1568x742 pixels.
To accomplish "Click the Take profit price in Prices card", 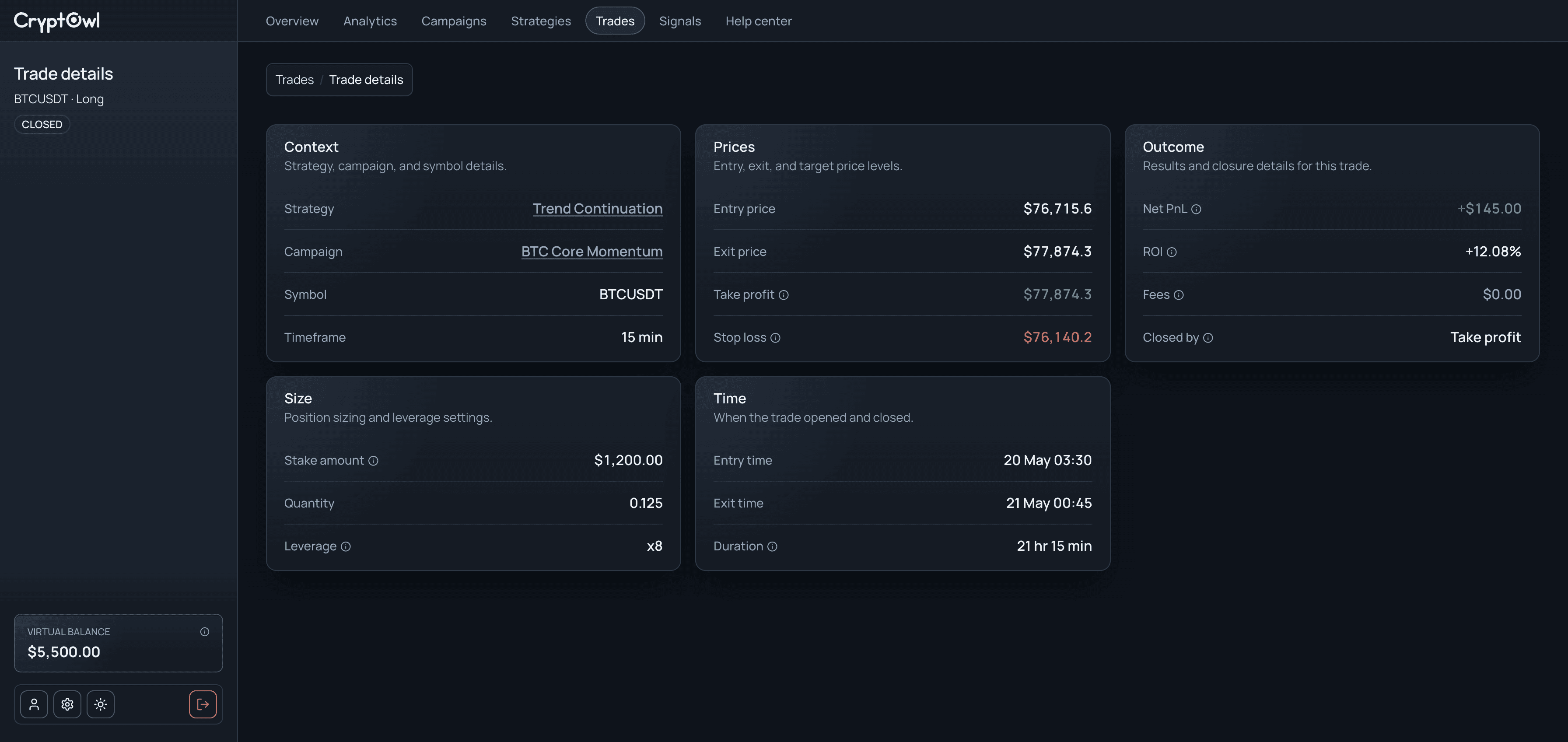I will point(1057,294).
